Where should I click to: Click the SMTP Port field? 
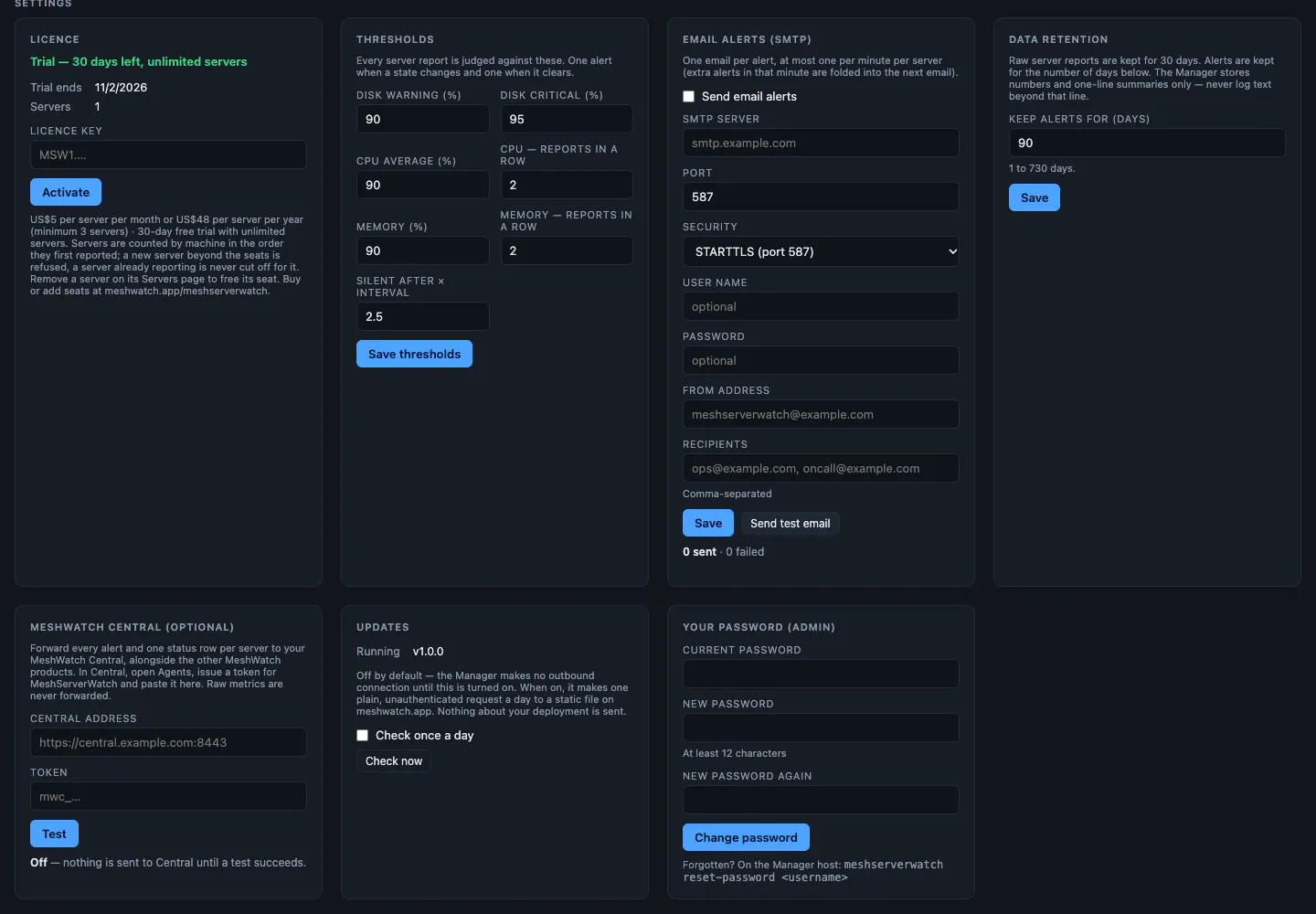coord(821,197)
